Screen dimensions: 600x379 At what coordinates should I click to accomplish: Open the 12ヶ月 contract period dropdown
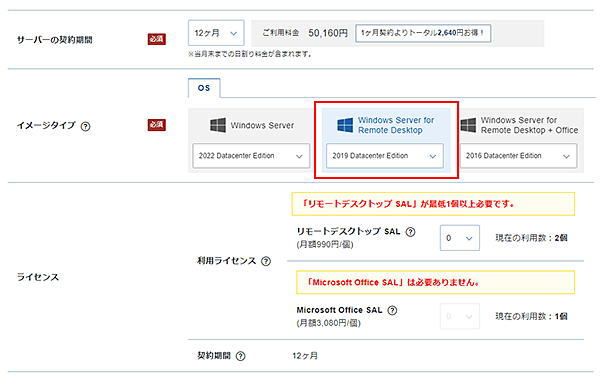click(x=216, y=33)
